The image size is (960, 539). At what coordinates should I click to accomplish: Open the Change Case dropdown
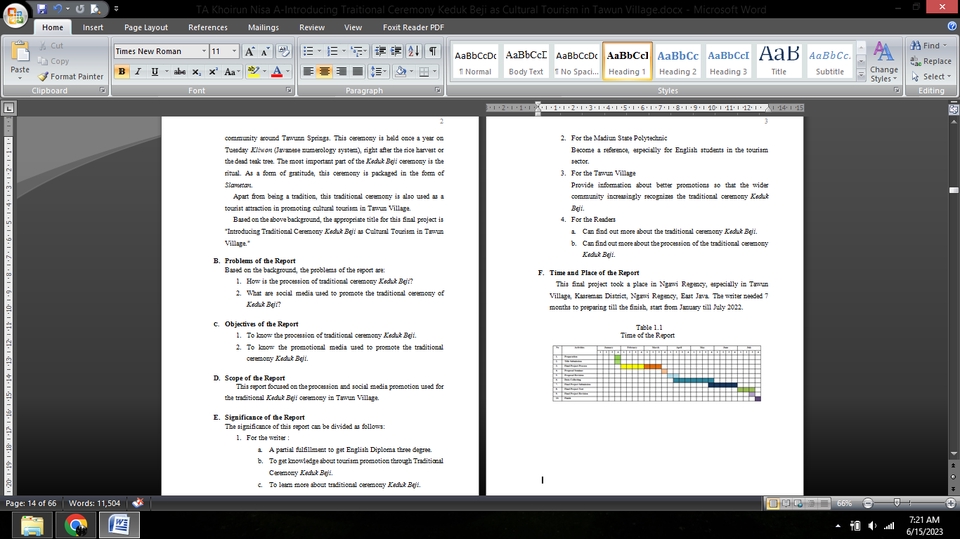pos(231,72)
